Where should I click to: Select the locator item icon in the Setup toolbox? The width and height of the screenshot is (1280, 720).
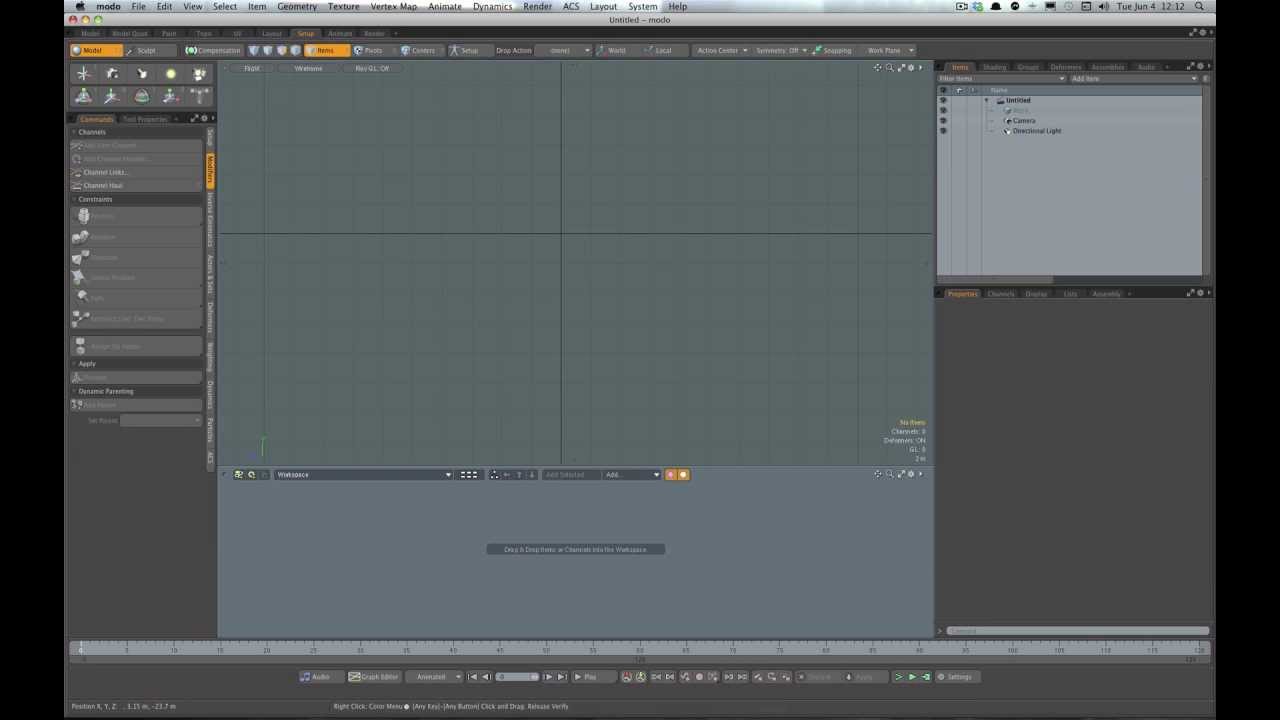(x=84, y=74)
